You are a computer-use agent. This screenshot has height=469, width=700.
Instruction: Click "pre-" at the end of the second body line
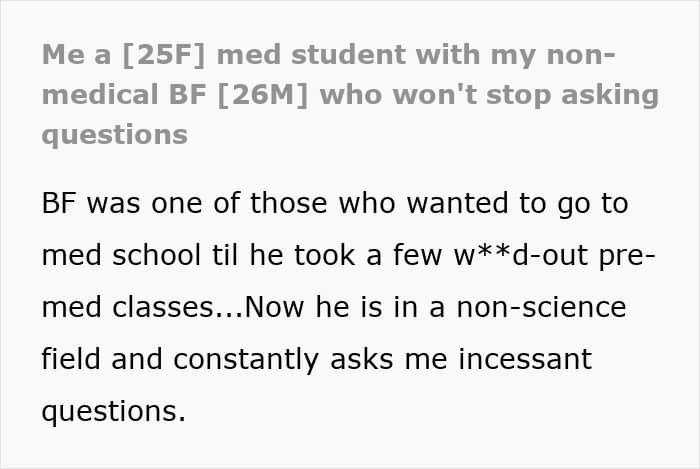[626, 255]
